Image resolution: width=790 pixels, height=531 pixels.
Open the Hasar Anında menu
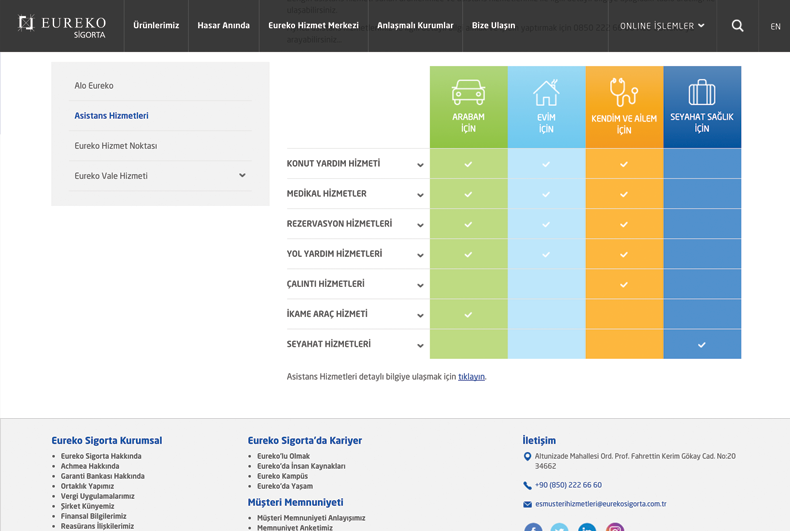[x=223, y=26]
